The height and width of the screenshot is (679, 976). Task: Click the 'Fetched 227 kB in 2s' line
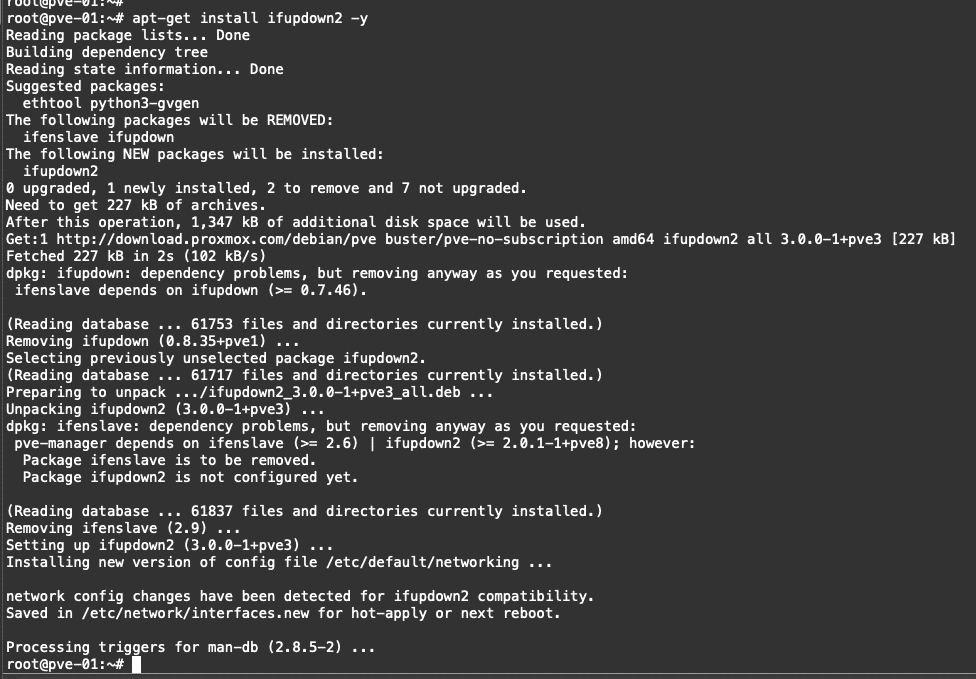(x=136, y=256)
